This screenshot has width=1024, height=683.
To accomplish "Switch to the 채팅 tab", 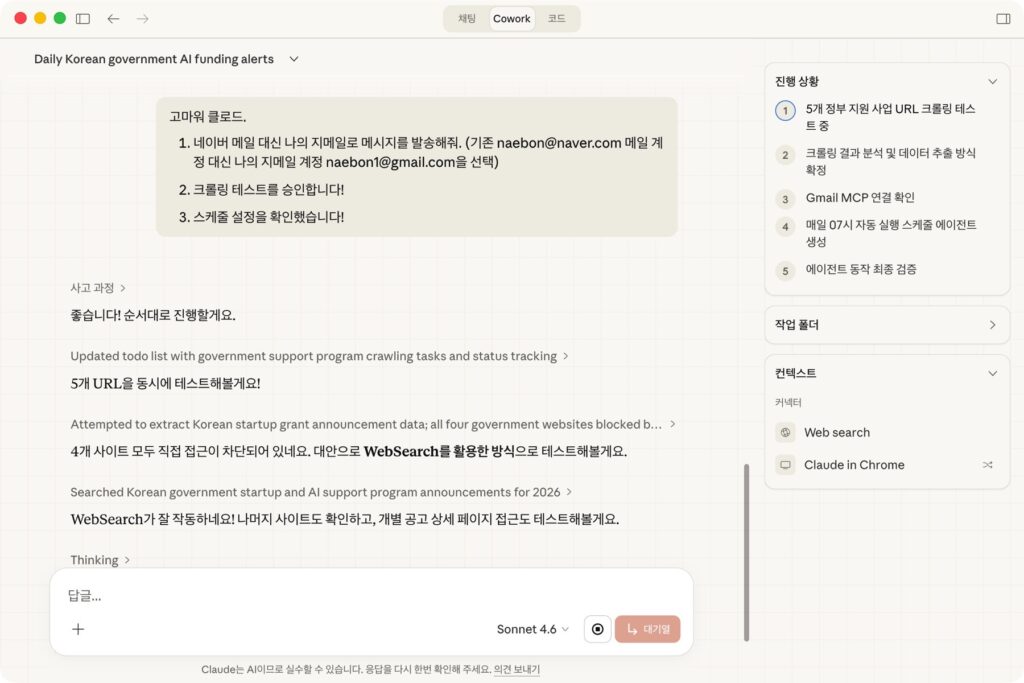I will point(467,19).
